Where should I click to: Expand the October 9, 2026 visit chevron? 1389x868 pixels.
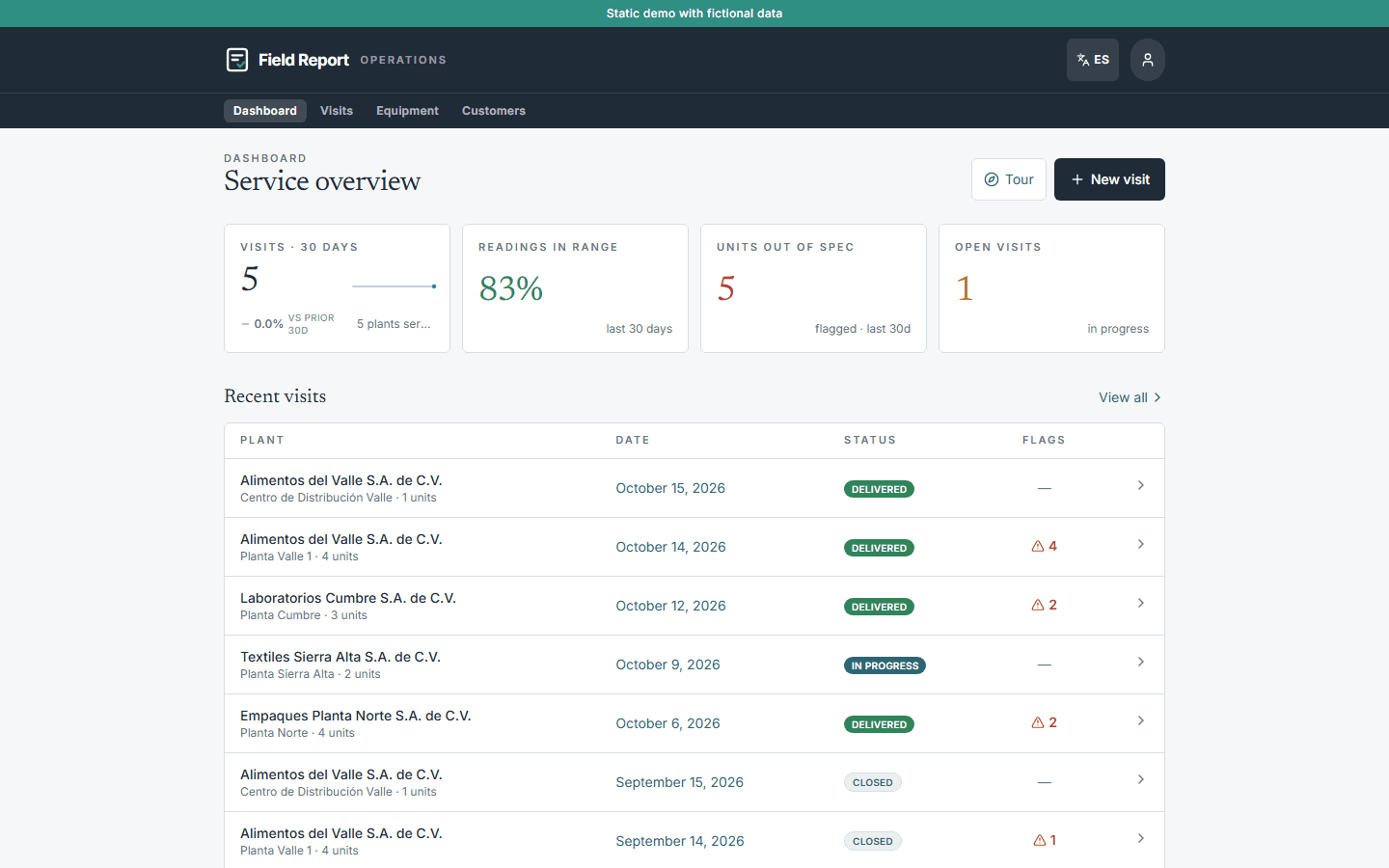coord(1140,662)
